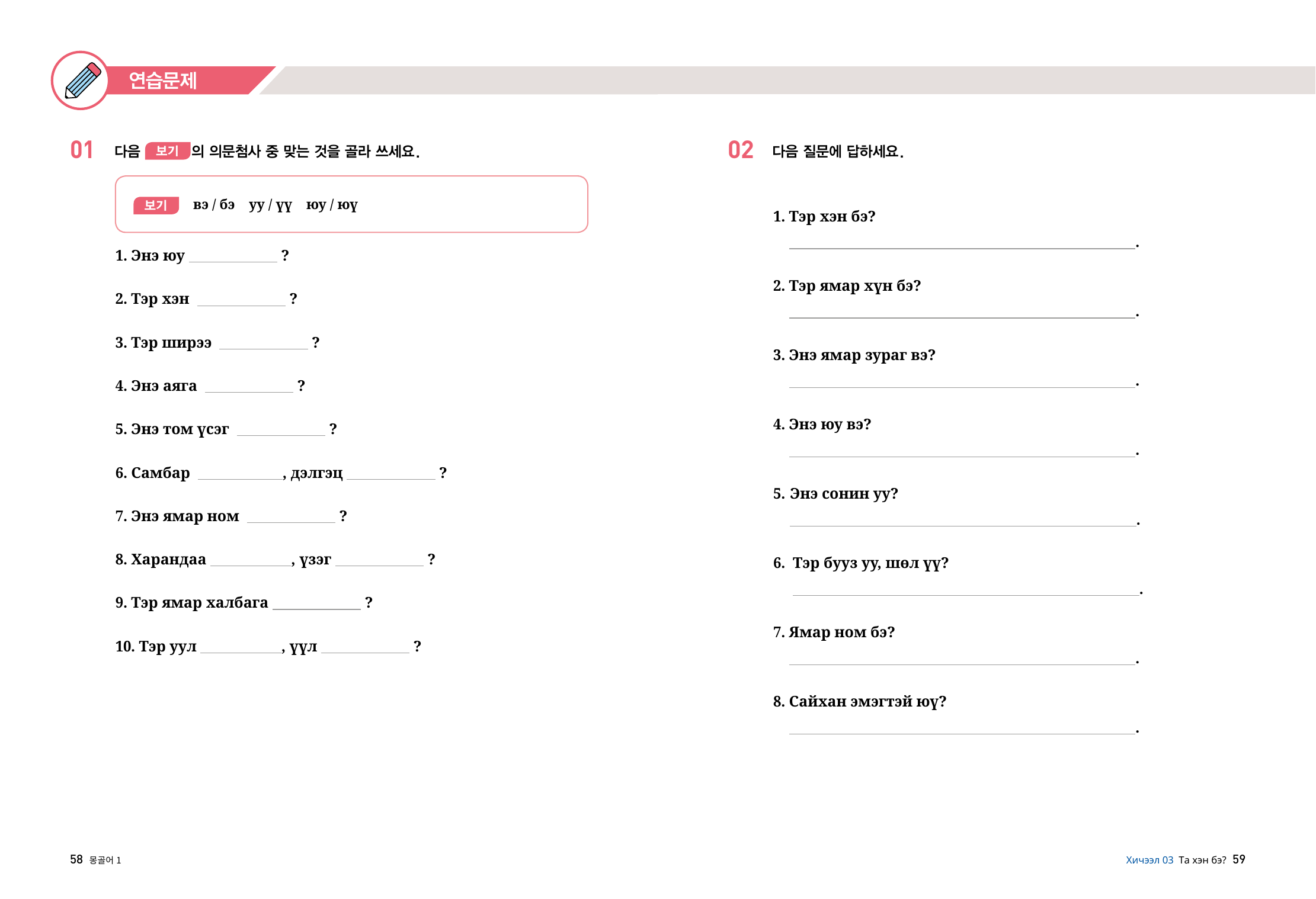Click the blank after 'Энэ ямар ном'

click(291, 518)
